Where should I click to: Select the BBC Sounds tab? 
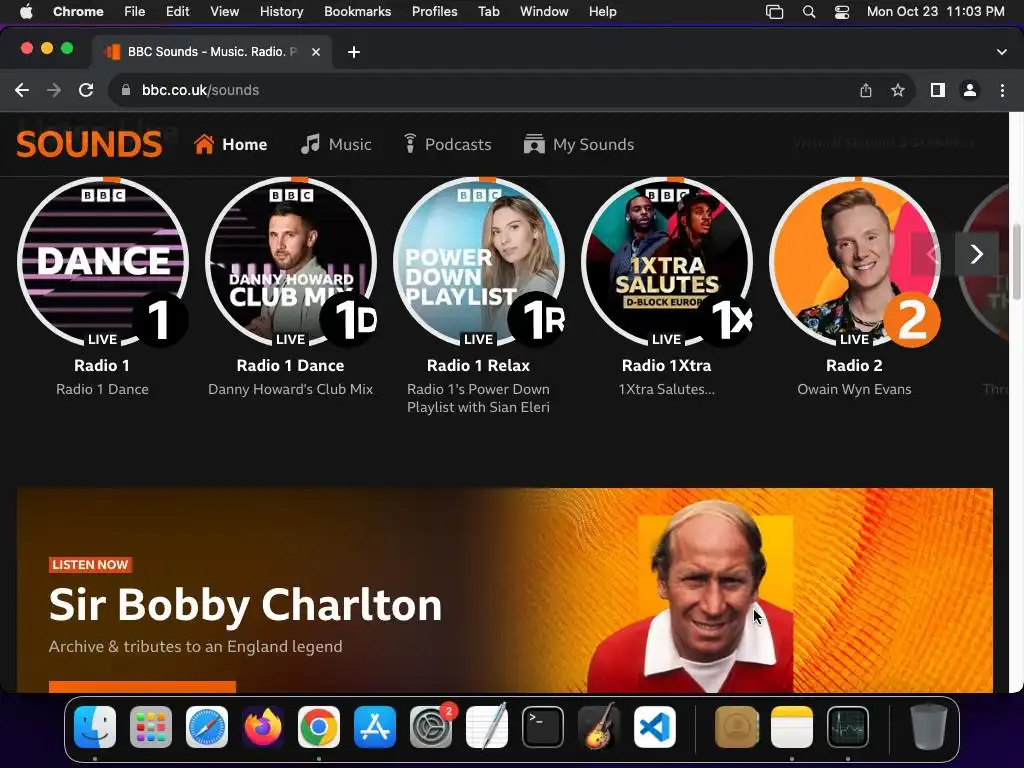click(211, 52)
